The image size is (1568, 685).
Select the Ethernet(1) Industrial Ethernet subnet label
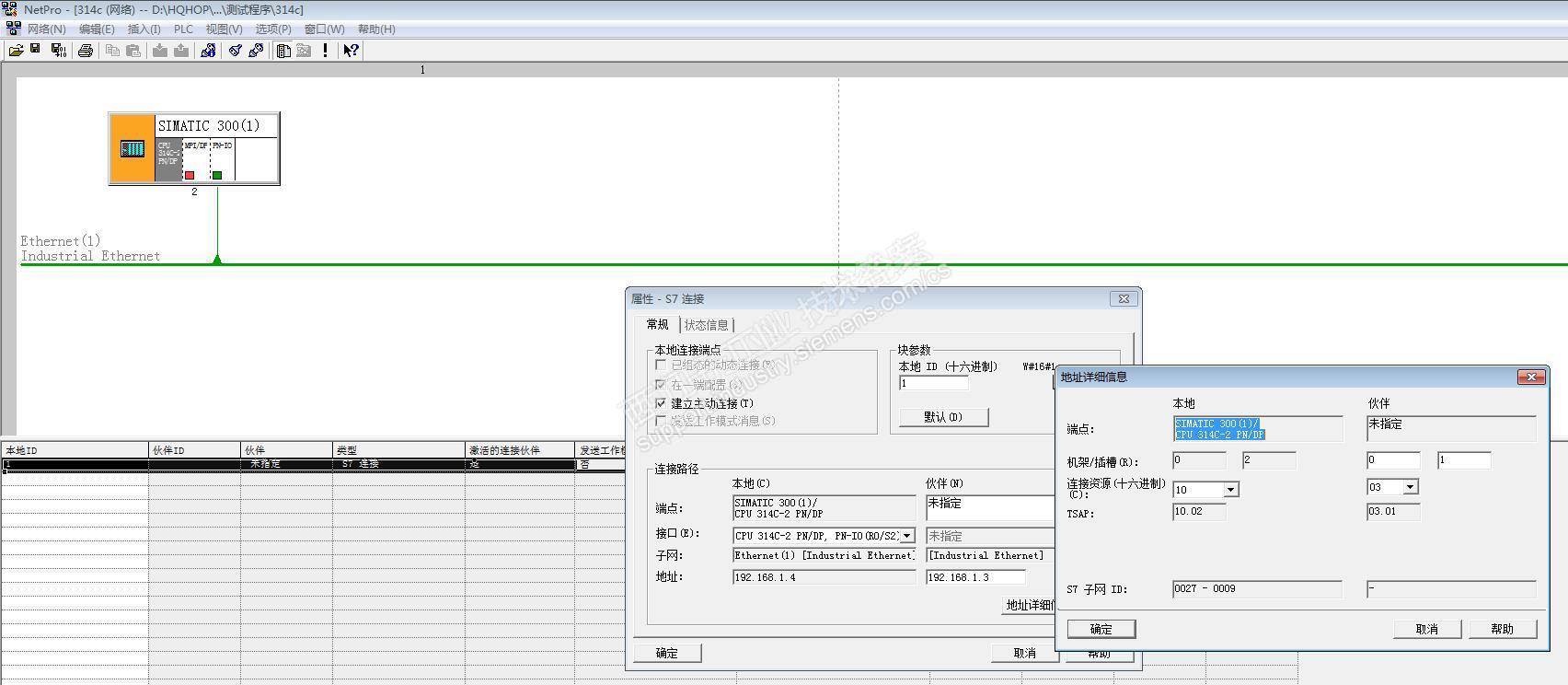coord(90,249)
